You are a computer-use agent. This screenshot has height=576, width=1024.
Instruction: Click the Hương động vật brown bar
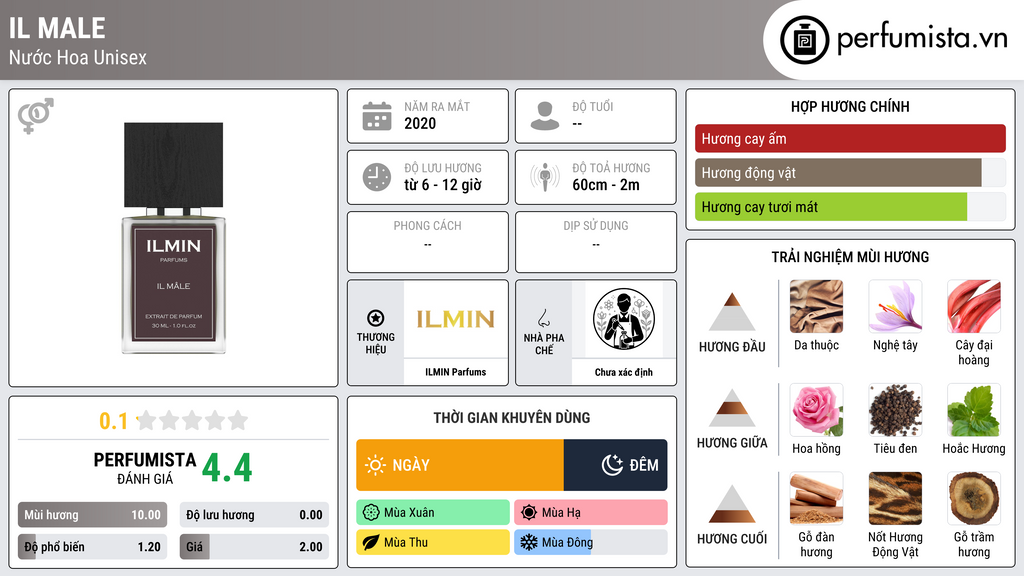pyautogui.click(x=850, y=172)
